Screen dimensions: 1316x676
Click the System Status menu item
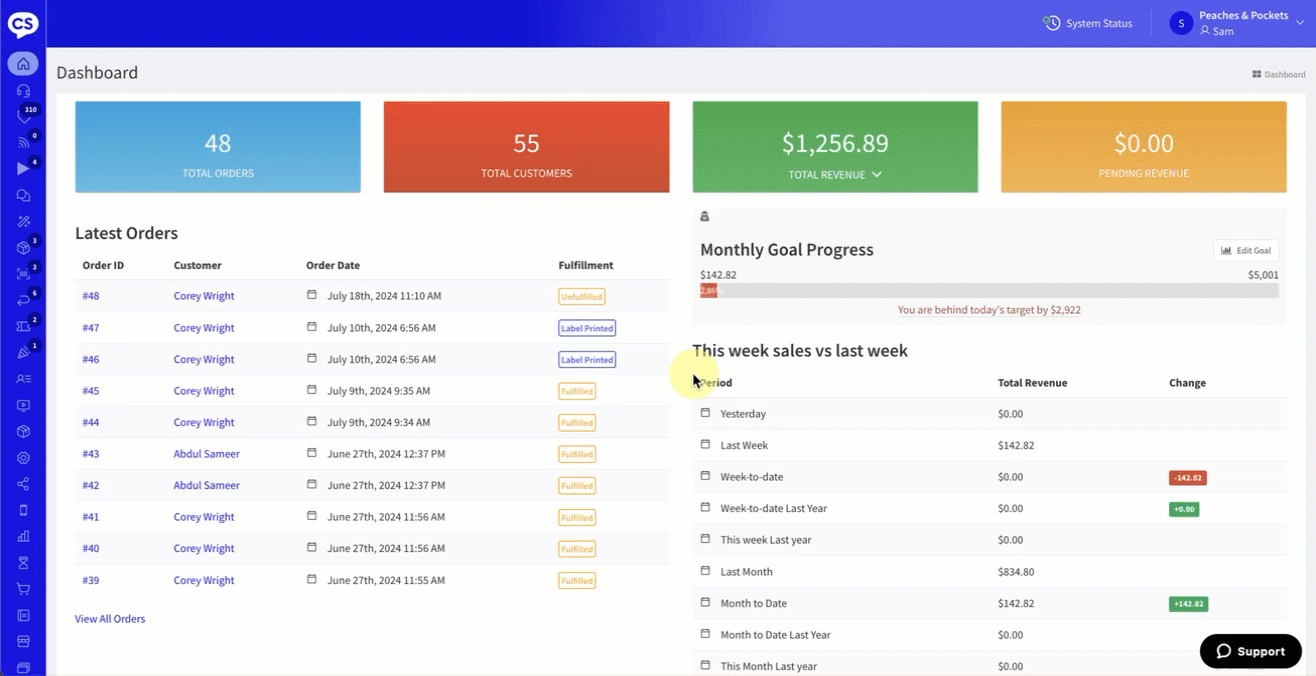coord(1088,23)
